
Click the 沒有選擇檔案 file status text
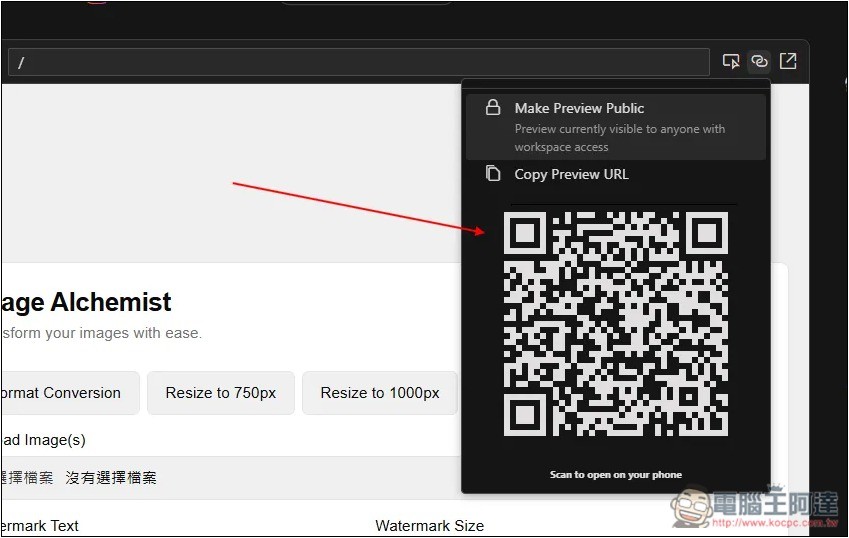111,478
